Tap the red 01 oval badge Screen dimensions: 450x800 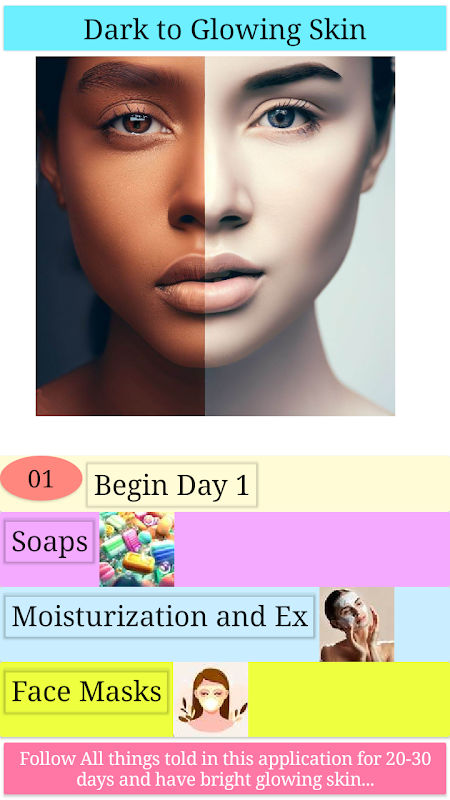pyautogui.click(x=41, y=478)
